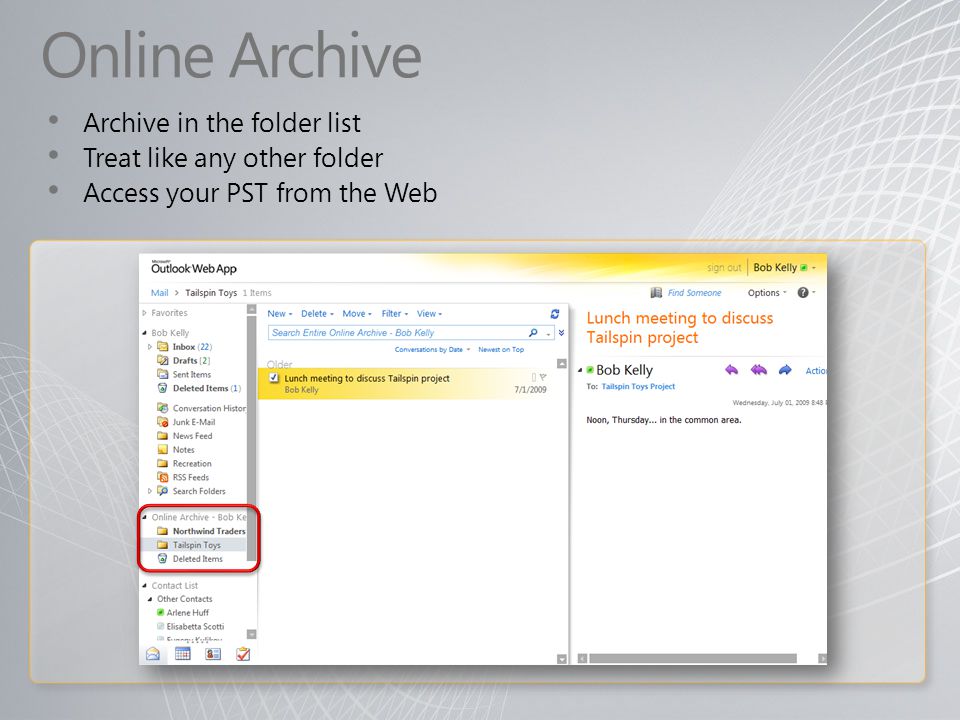Image resolution: width=960 pixels, height=720 pixels.
Task: Toggle Newest on Top sort order
Action: [501, 350]
